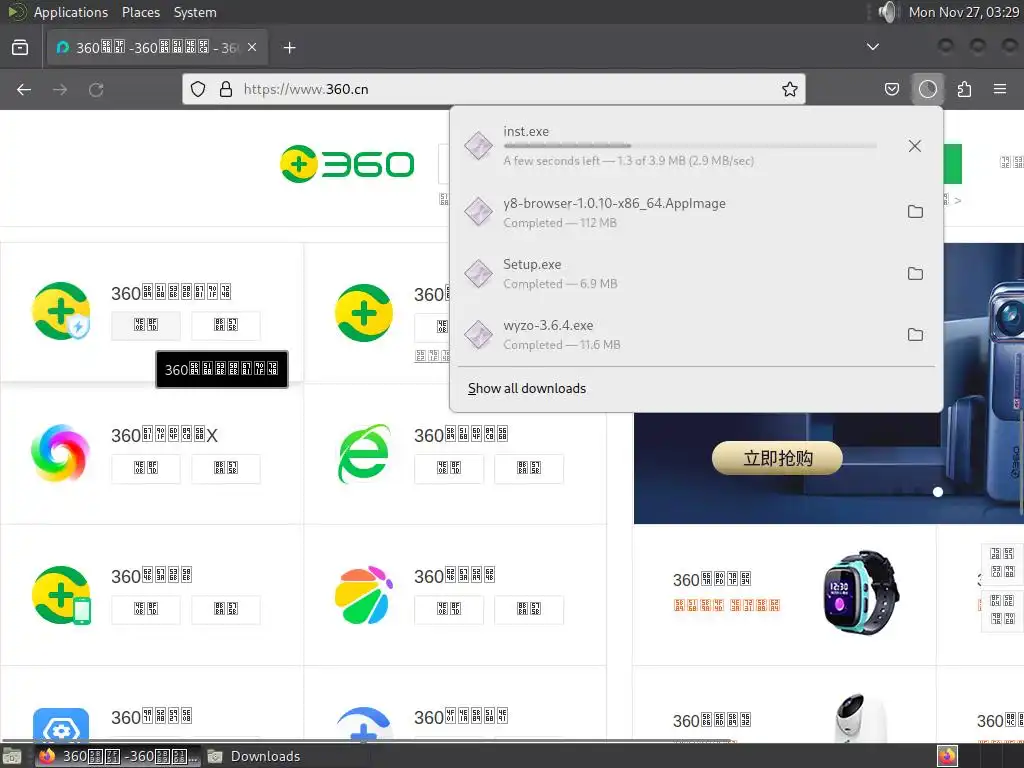Close the 360 browser tab

tap(252, 48)
